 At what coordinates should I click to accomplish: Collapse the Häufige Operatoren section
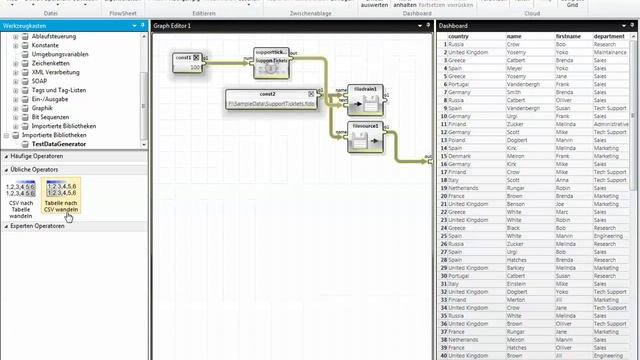tap(6, 156)
